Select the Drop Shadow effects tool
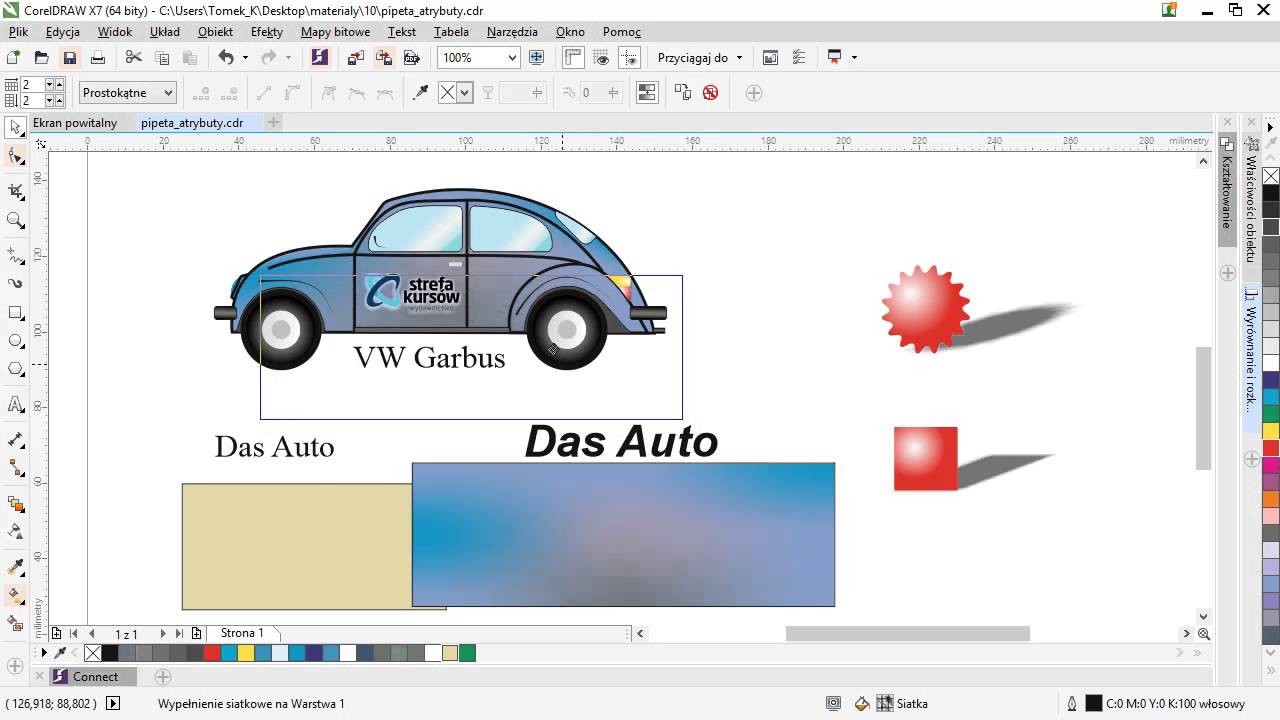 [16, 503]
